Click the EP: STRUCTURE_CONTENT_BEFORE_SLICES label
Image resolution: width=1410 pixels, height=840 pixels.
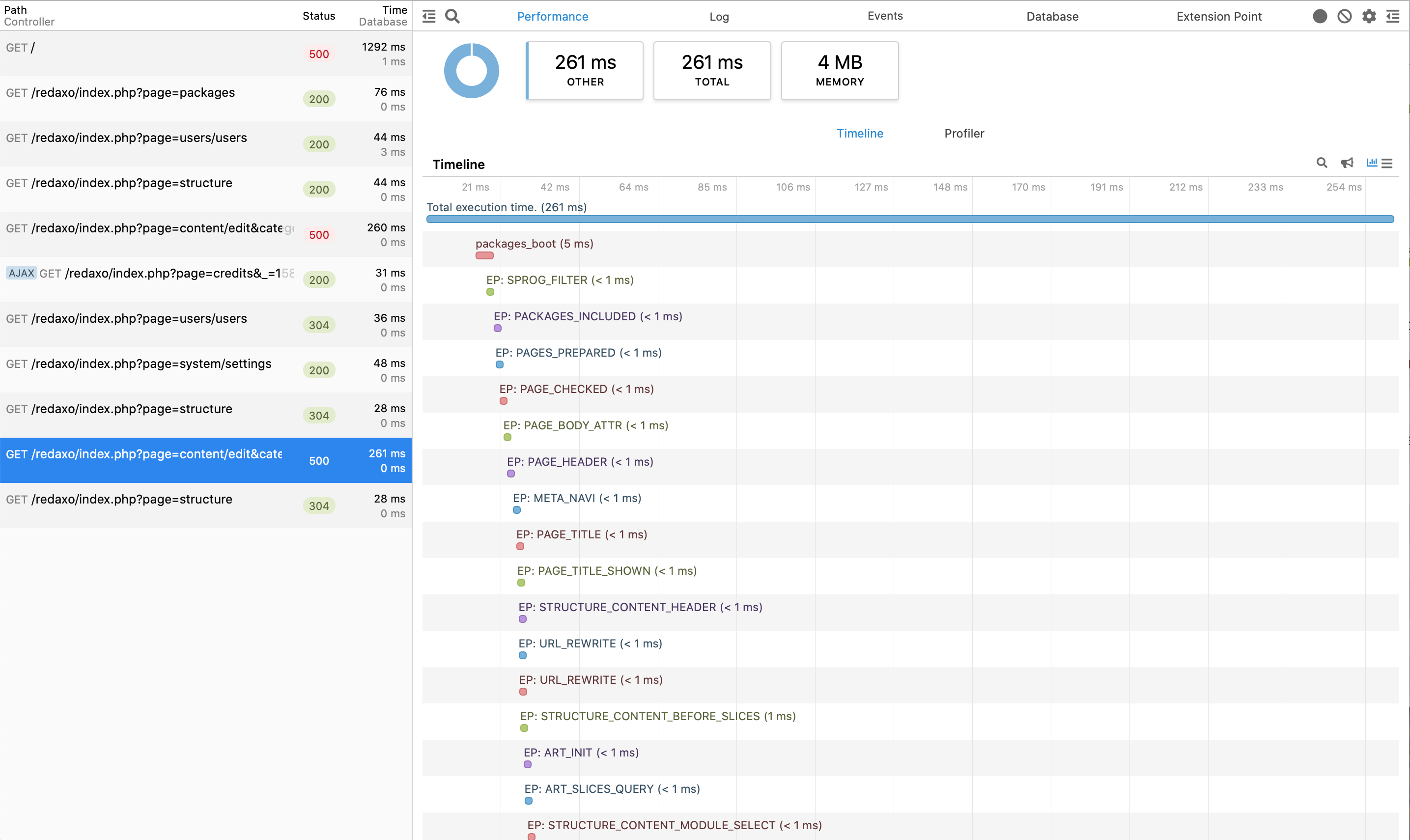click(658, 716)
